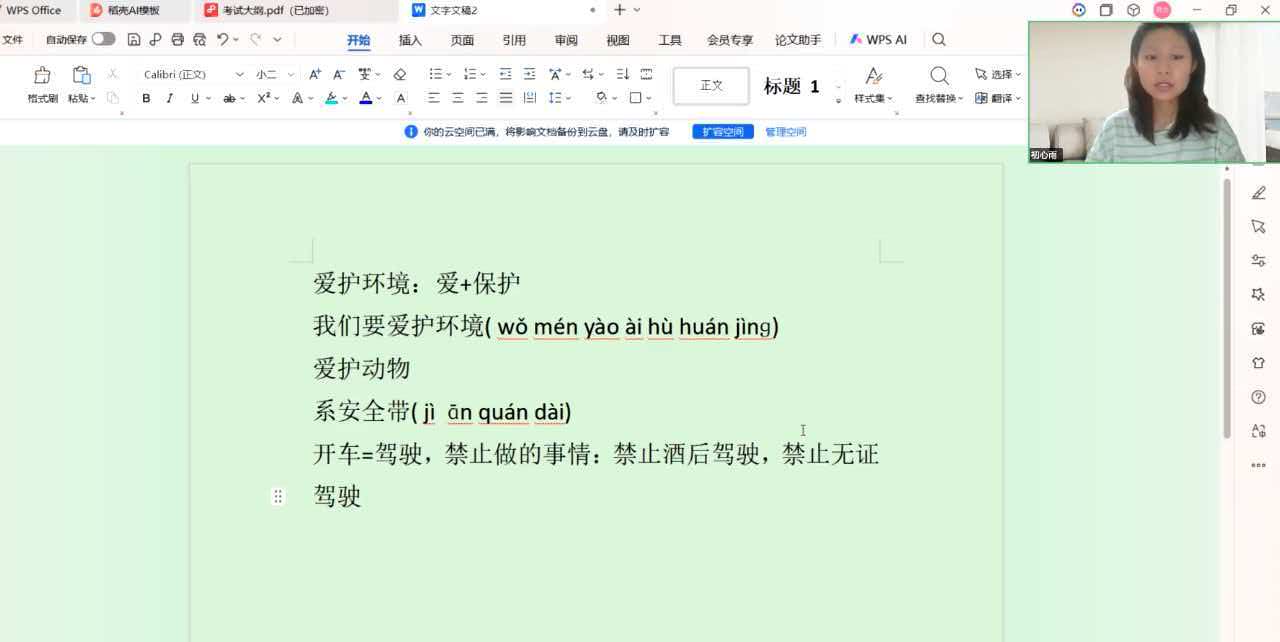Click the Cut scissors icon

click(113, 74)
